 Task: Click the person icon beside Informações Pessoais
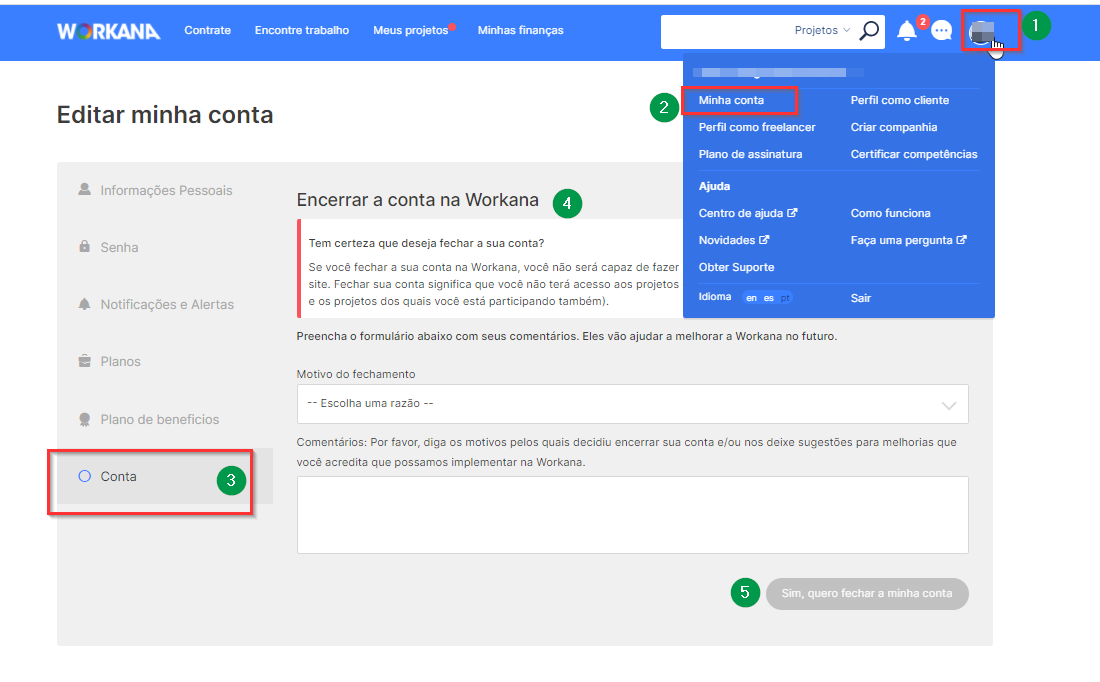point(84,189)
